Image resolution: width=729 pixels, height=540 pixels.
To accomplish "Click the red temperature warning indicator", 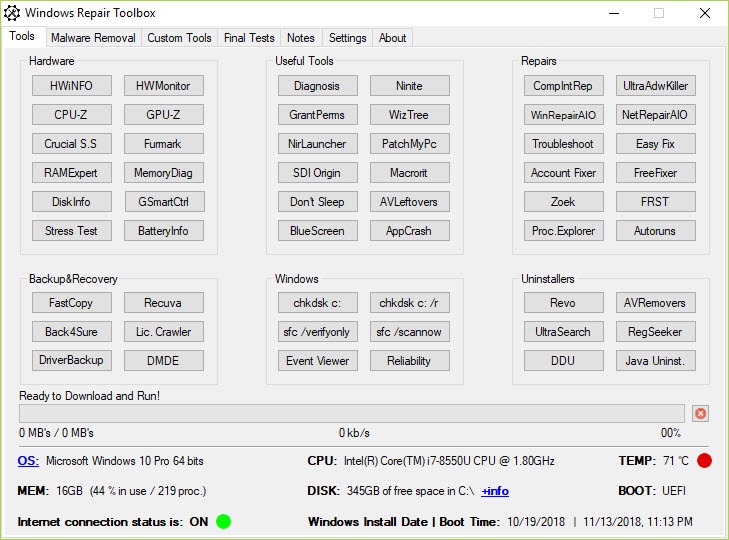I will (x=704, y=460).
